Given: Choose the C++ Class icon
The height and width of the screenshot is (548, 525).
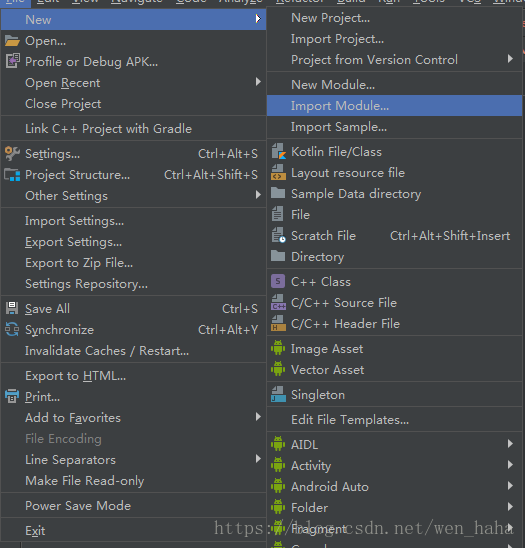Looking at the screenshot, I should pyautogui.click(x=278, y=281).
